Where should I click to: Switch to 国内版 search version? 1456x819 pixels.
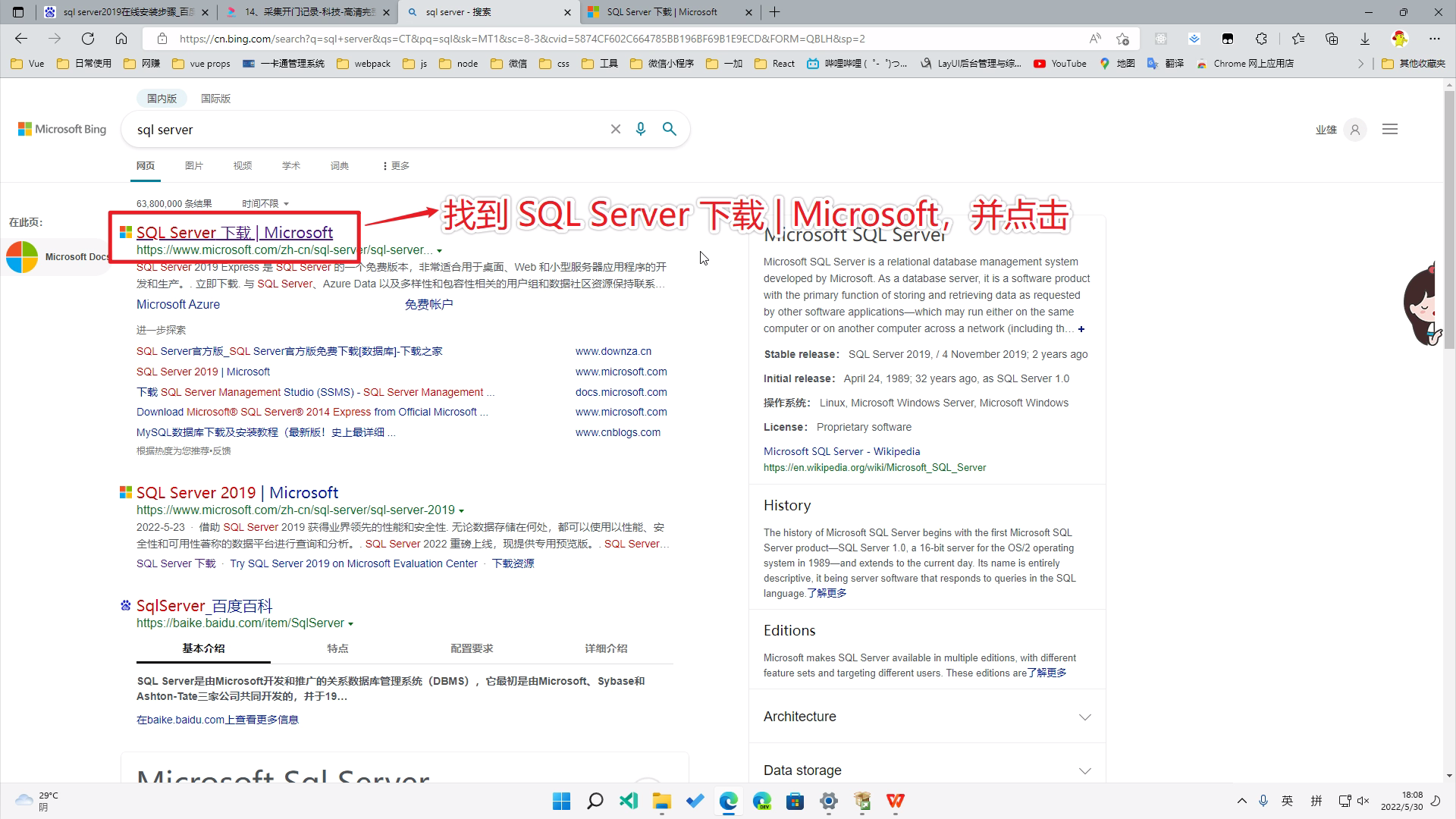(162, 99)
